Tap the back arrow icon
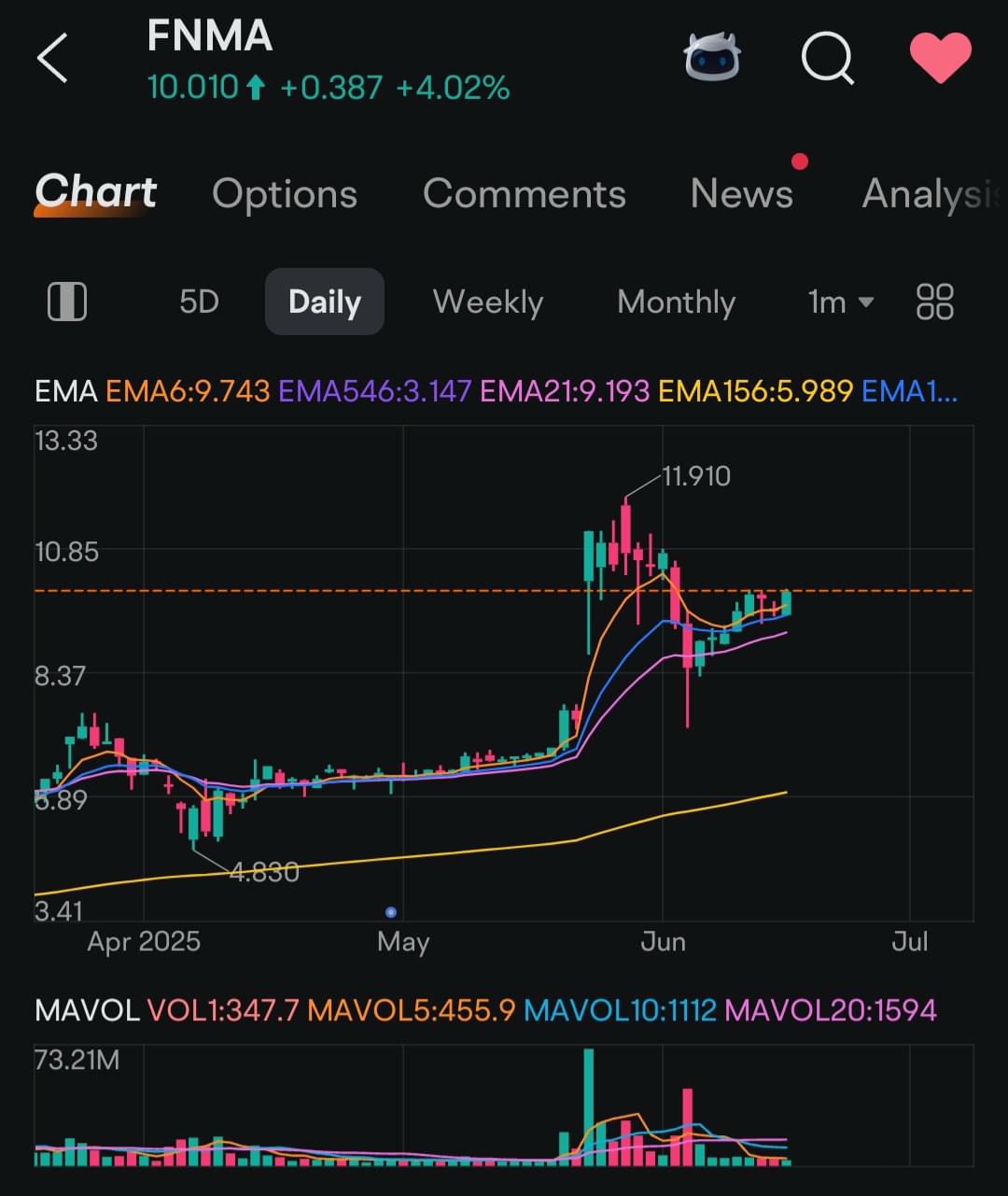 [52, 59]
